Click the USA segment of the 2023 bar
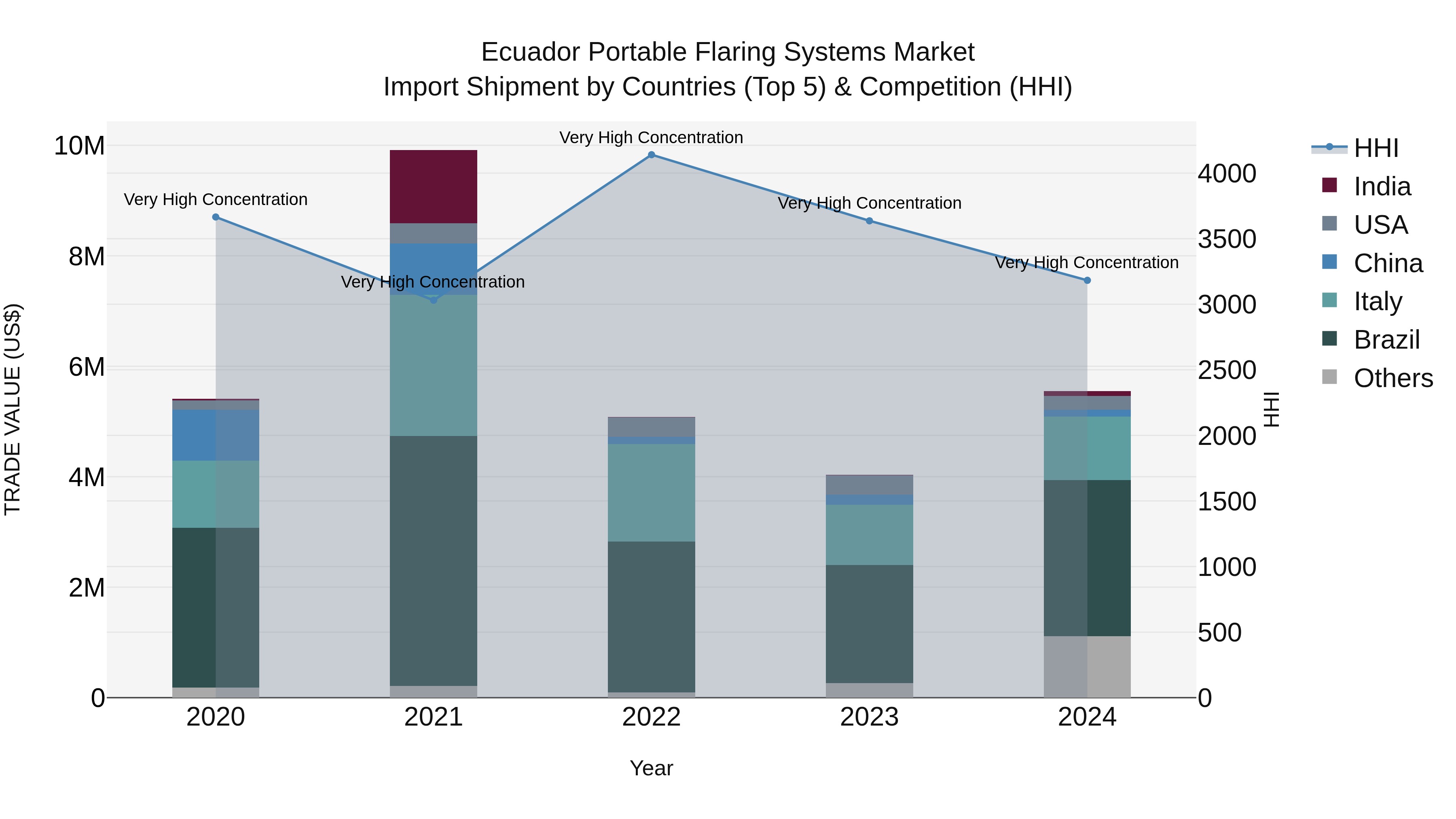The image size is (1456, 819). pyautogui.click(x=869, y=485)
